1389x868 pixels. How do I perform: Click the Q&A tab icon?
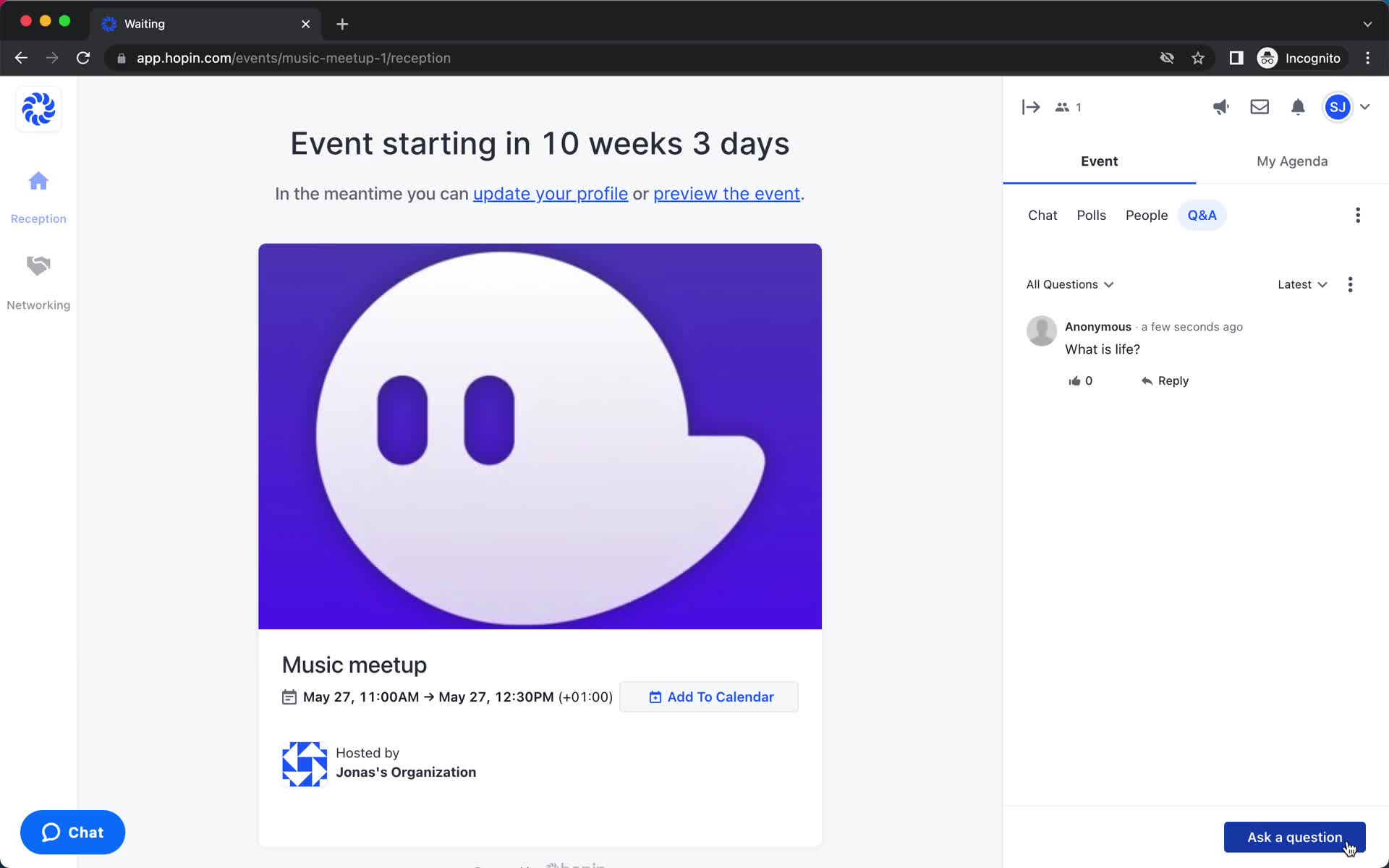coord(1201,214)
